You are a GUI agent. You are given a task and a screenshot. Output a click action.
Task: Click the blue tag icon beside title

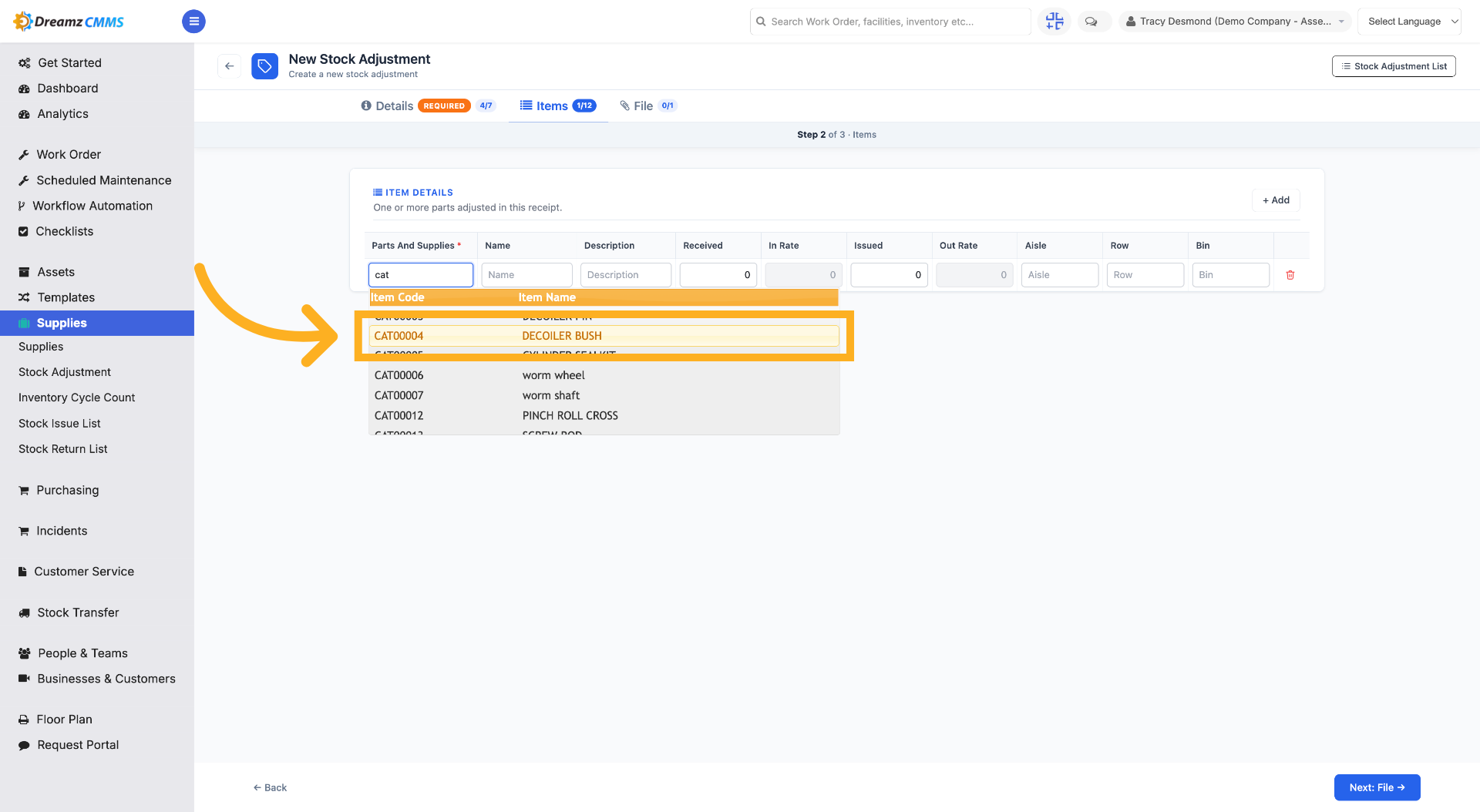(264, 66)
